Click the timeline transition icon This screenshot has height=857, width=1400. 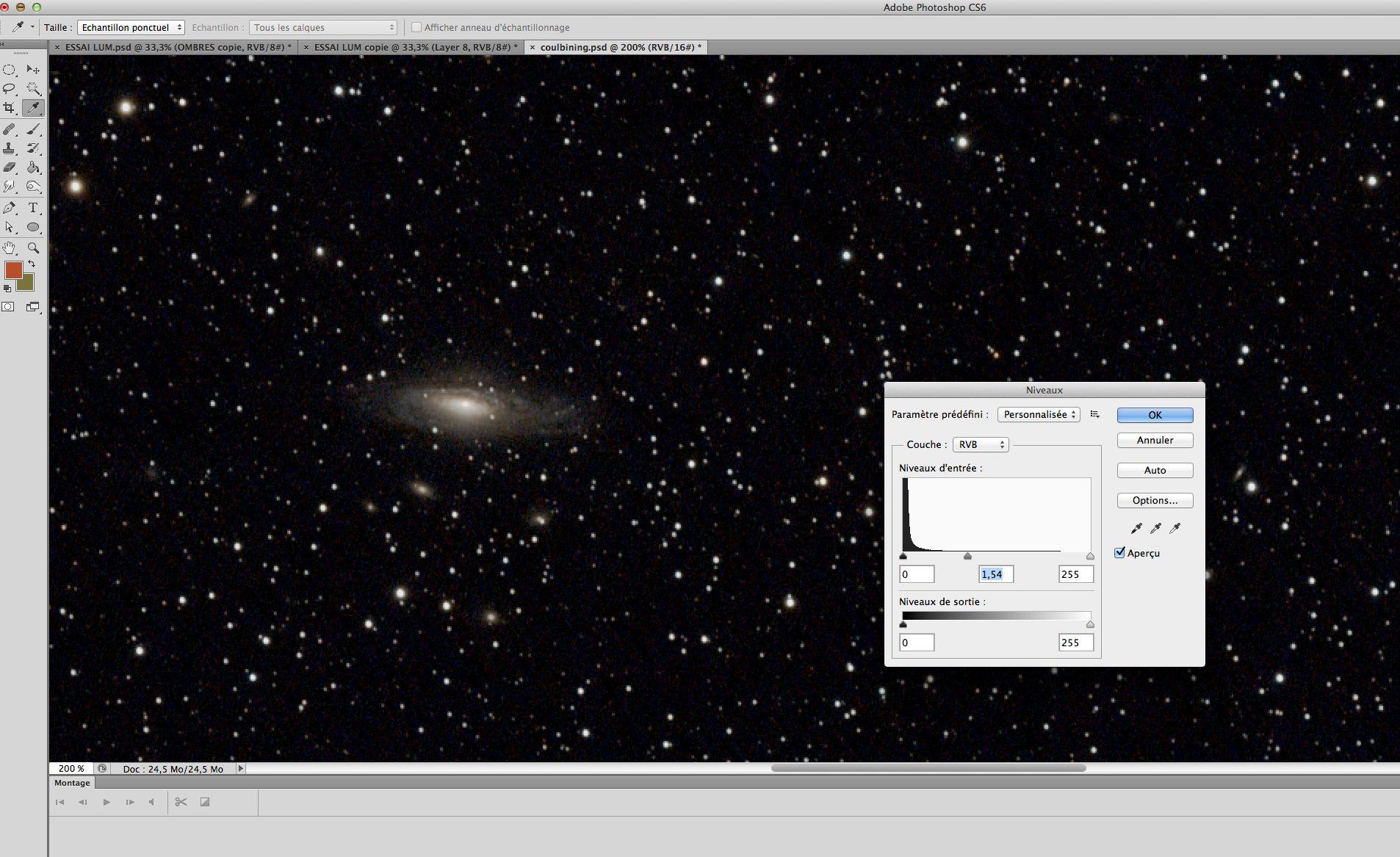[x=205, y=802]
